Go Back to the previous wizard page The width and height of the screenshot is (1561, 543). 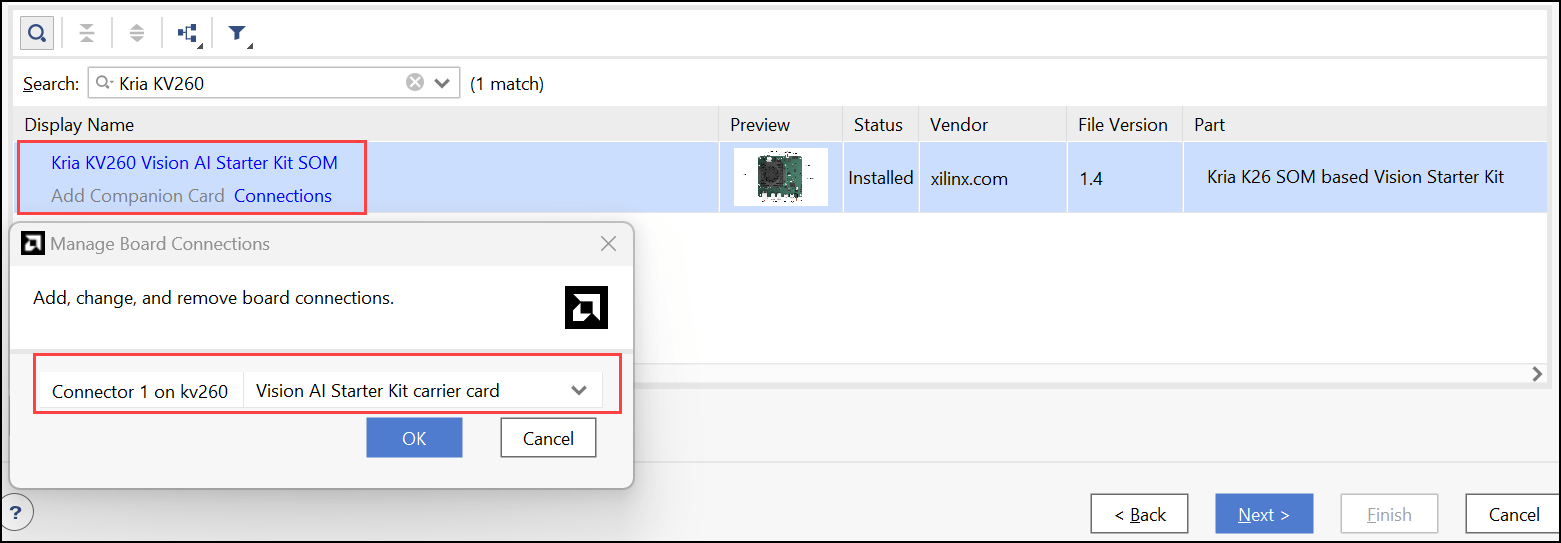coord(1139,514)
